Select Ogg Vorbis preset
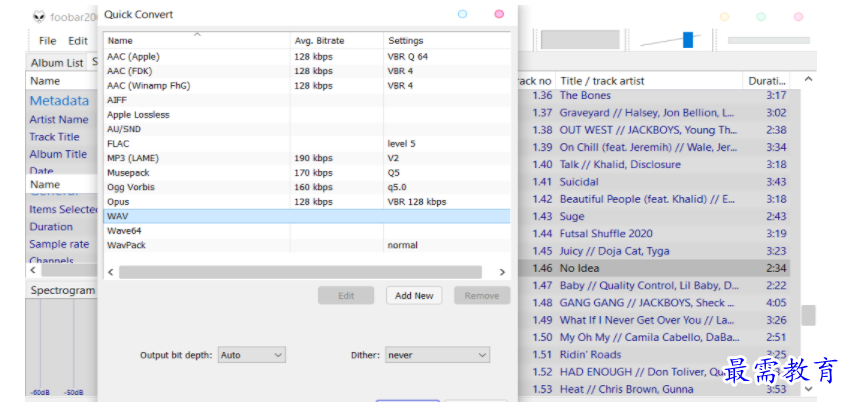Image resolution: width=846 pixels, height=402 pixels. point(307,188)
